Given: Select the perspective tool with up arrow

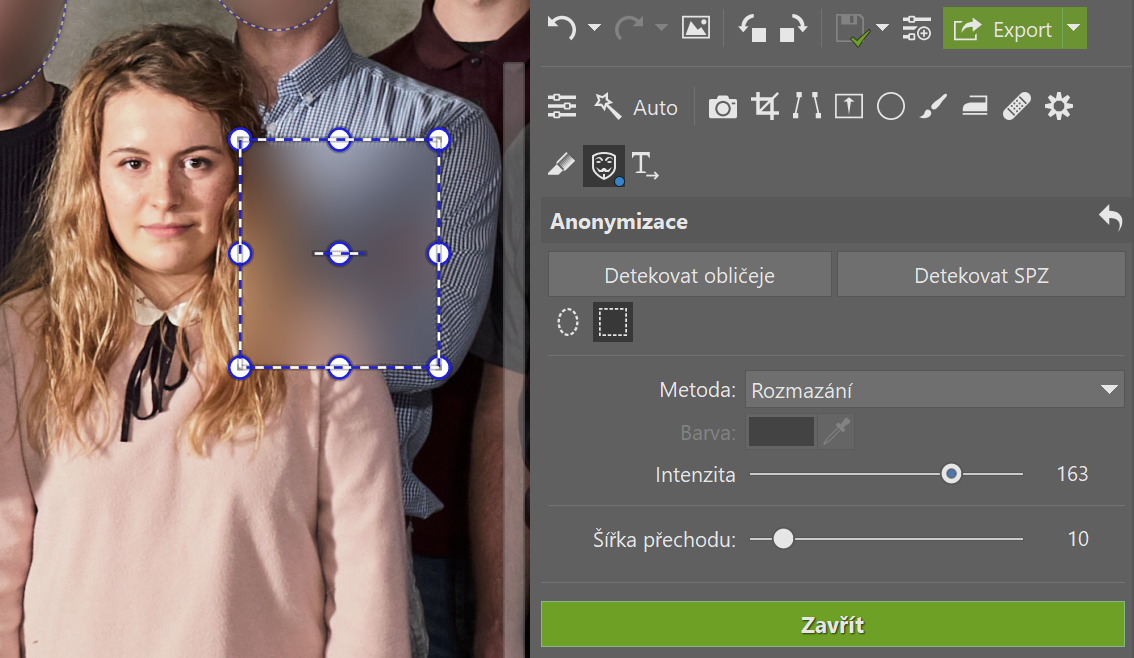Looking at the screenshot, I should click(x=848, y=106).
